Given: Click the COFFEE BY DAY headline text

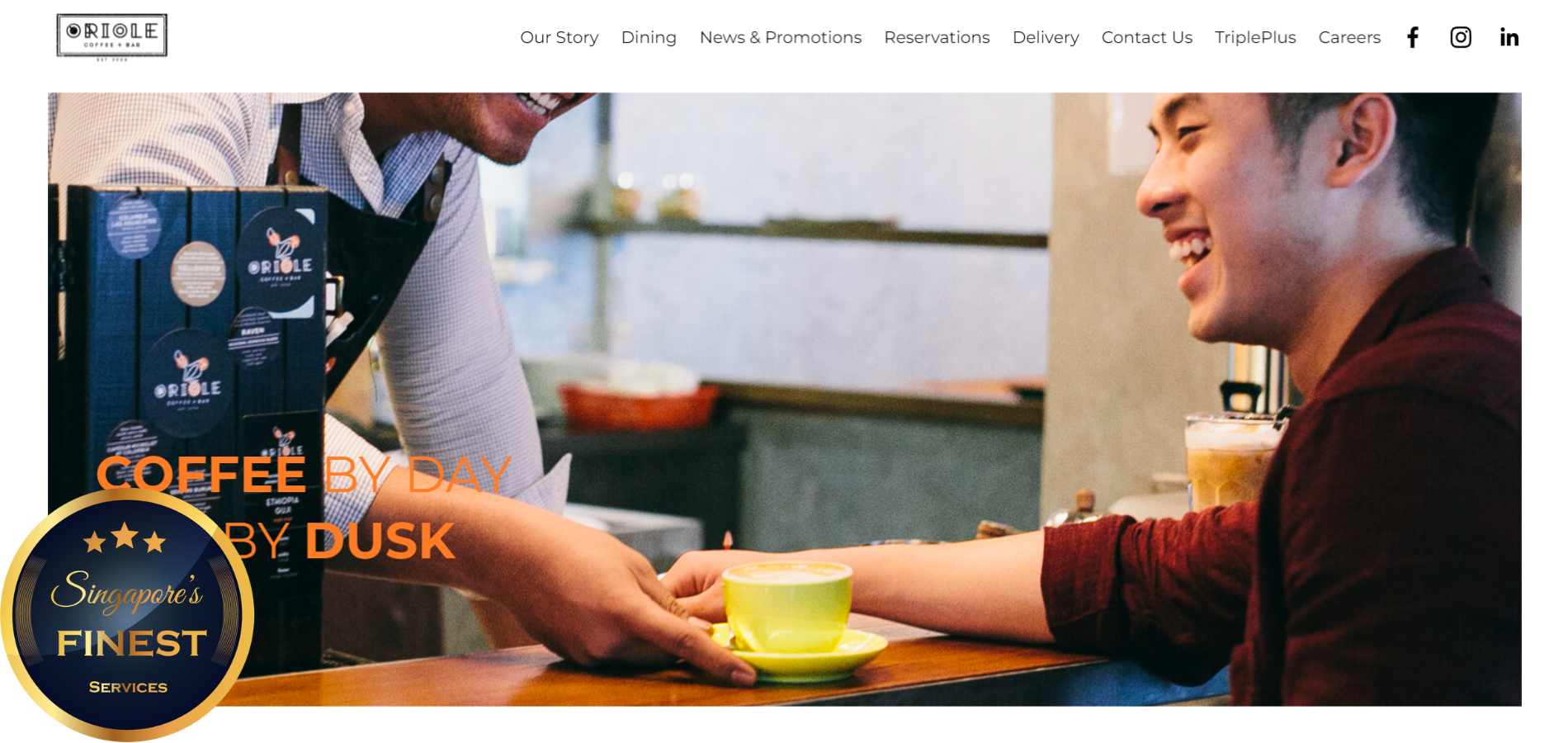Looking at the screenshot, I should coord(304,475).
